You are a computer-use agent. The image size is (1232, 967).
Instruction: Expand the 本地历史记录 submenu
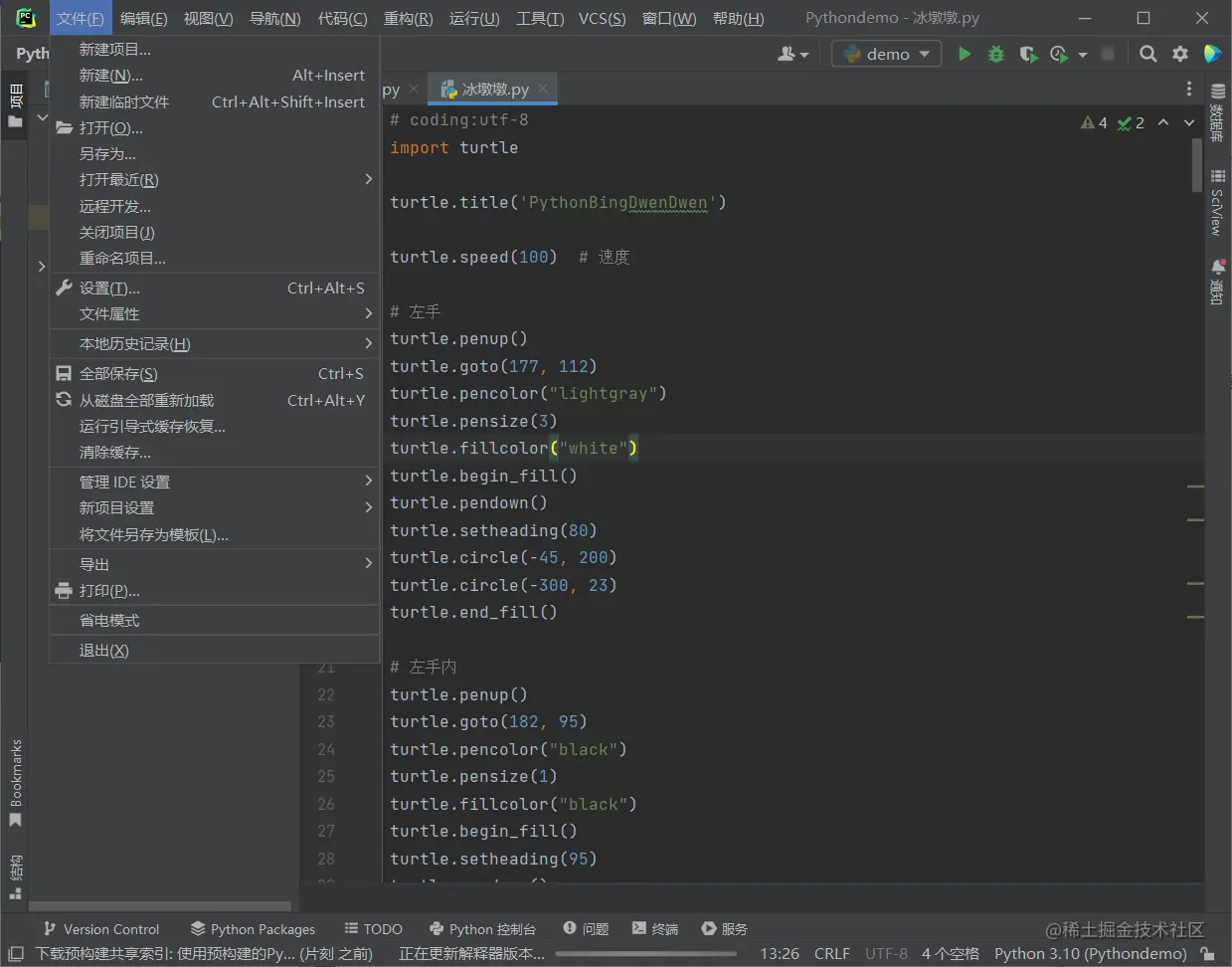[368, 343]
